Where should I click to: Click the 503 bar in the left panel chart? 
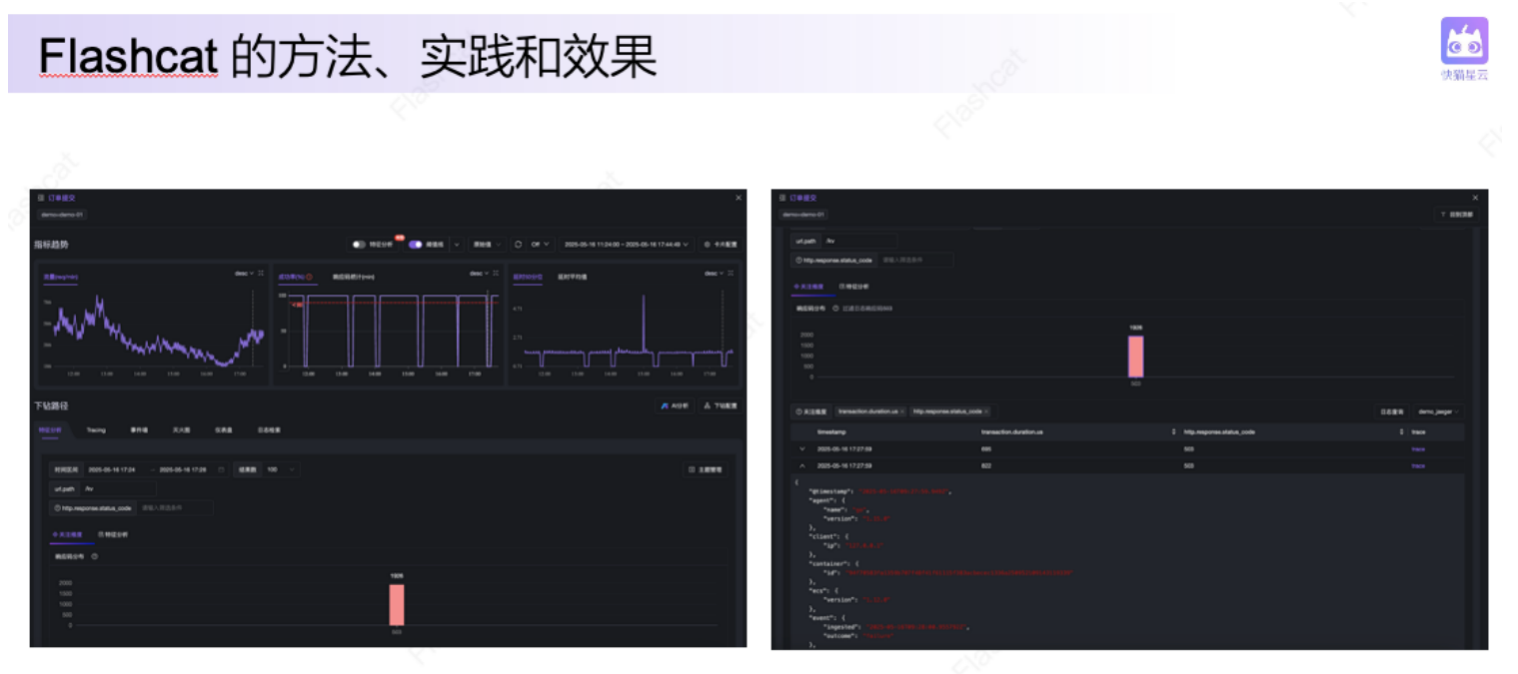(397, 605)
